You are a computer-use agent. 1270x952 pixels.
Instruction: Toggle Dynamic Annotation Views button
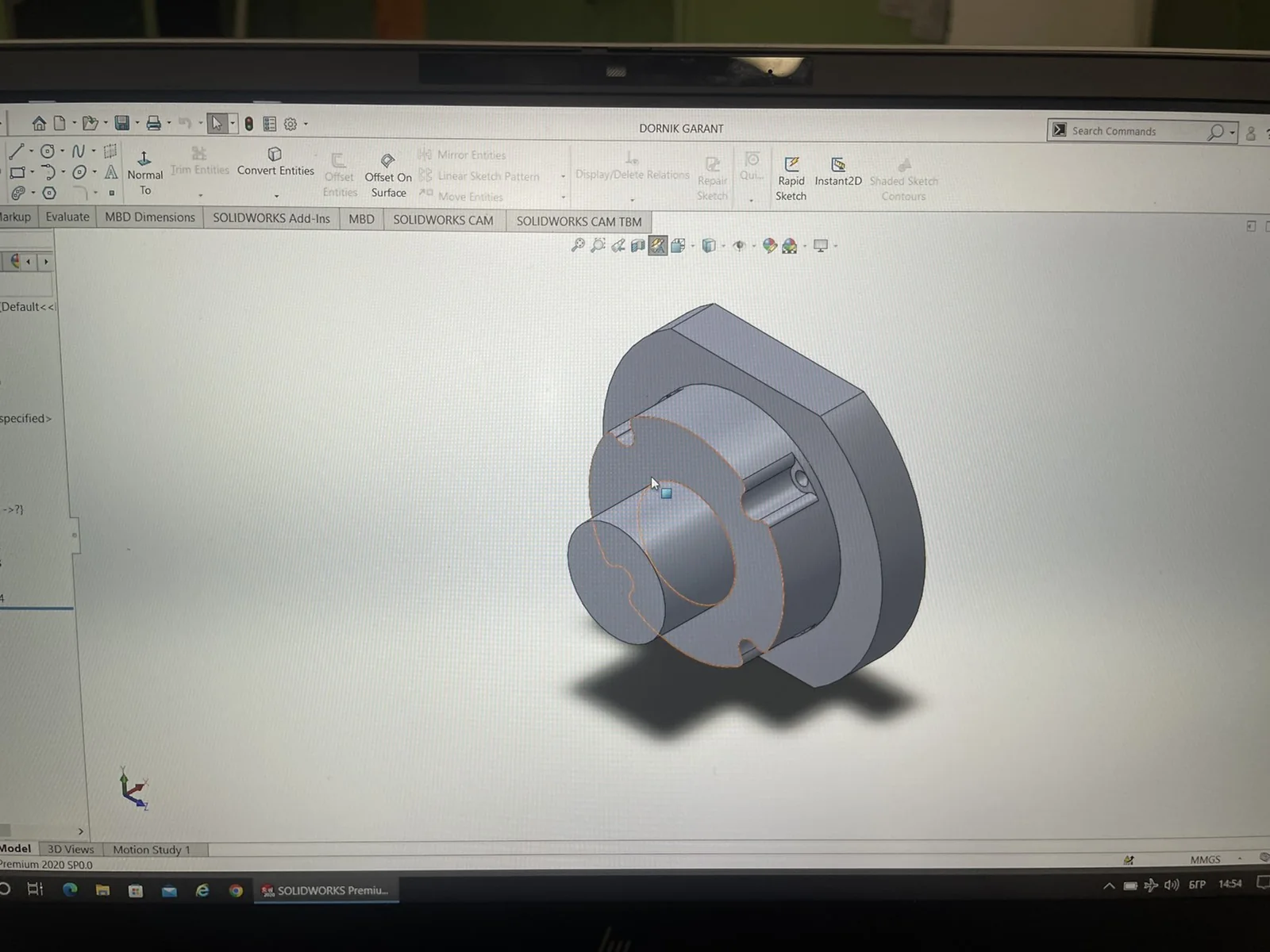coord(657,245)
